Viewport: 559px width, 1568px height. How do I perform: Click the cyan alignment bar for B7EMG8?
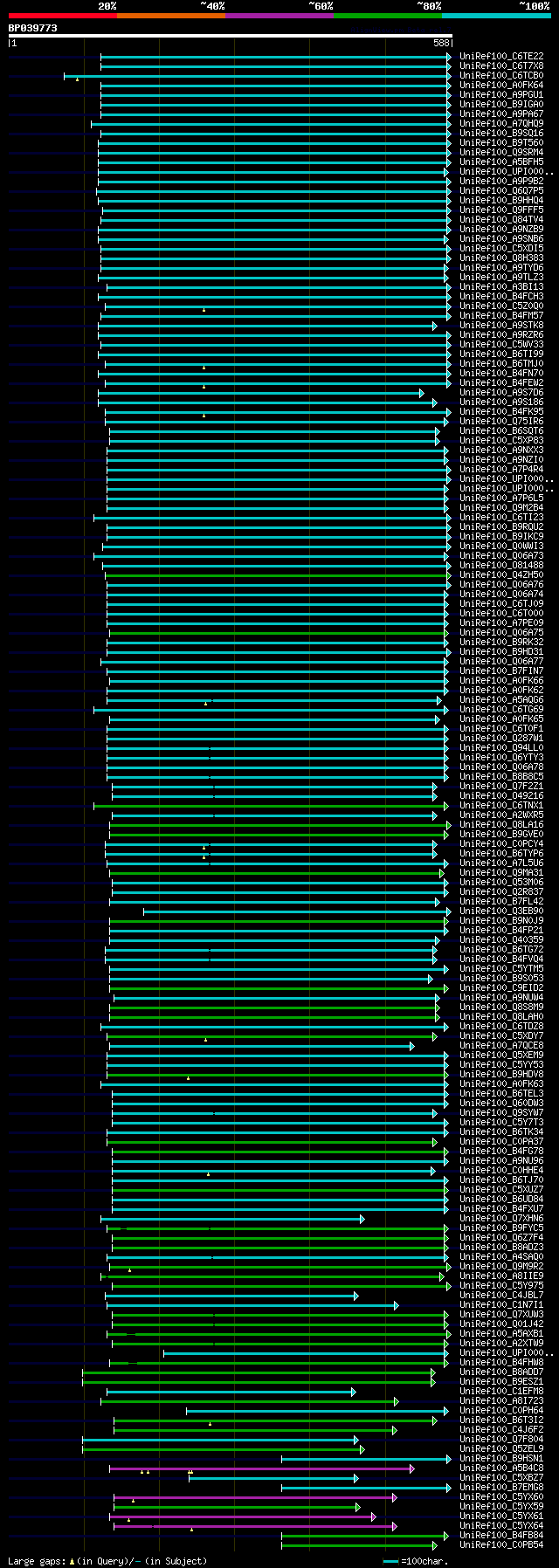pos(366,1488)
